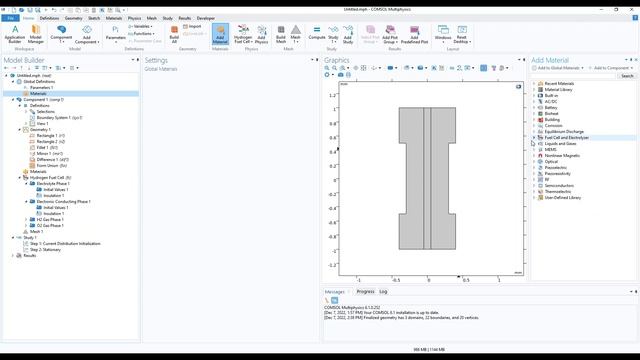Open Add to Component dropdown
The width and height of the screenshot is (640, 360).
click(611, 68)
